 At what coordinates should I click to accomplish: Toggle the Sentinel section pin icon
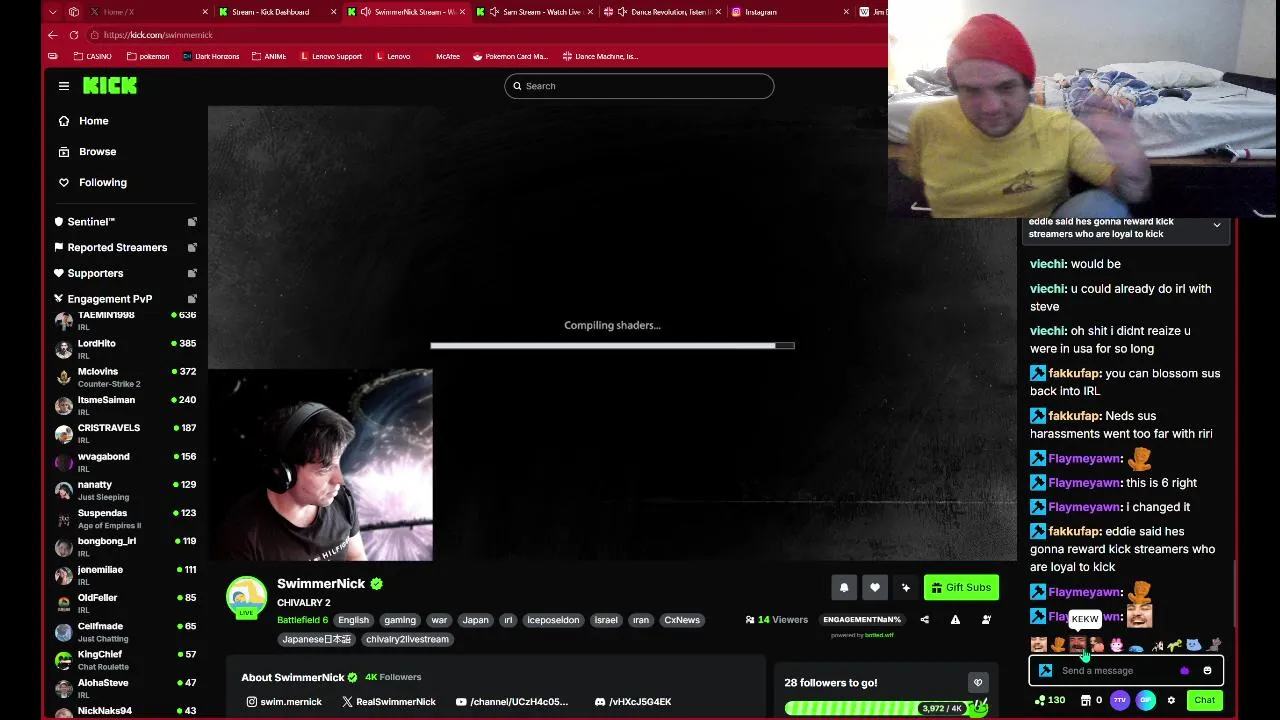pos(192,222)
